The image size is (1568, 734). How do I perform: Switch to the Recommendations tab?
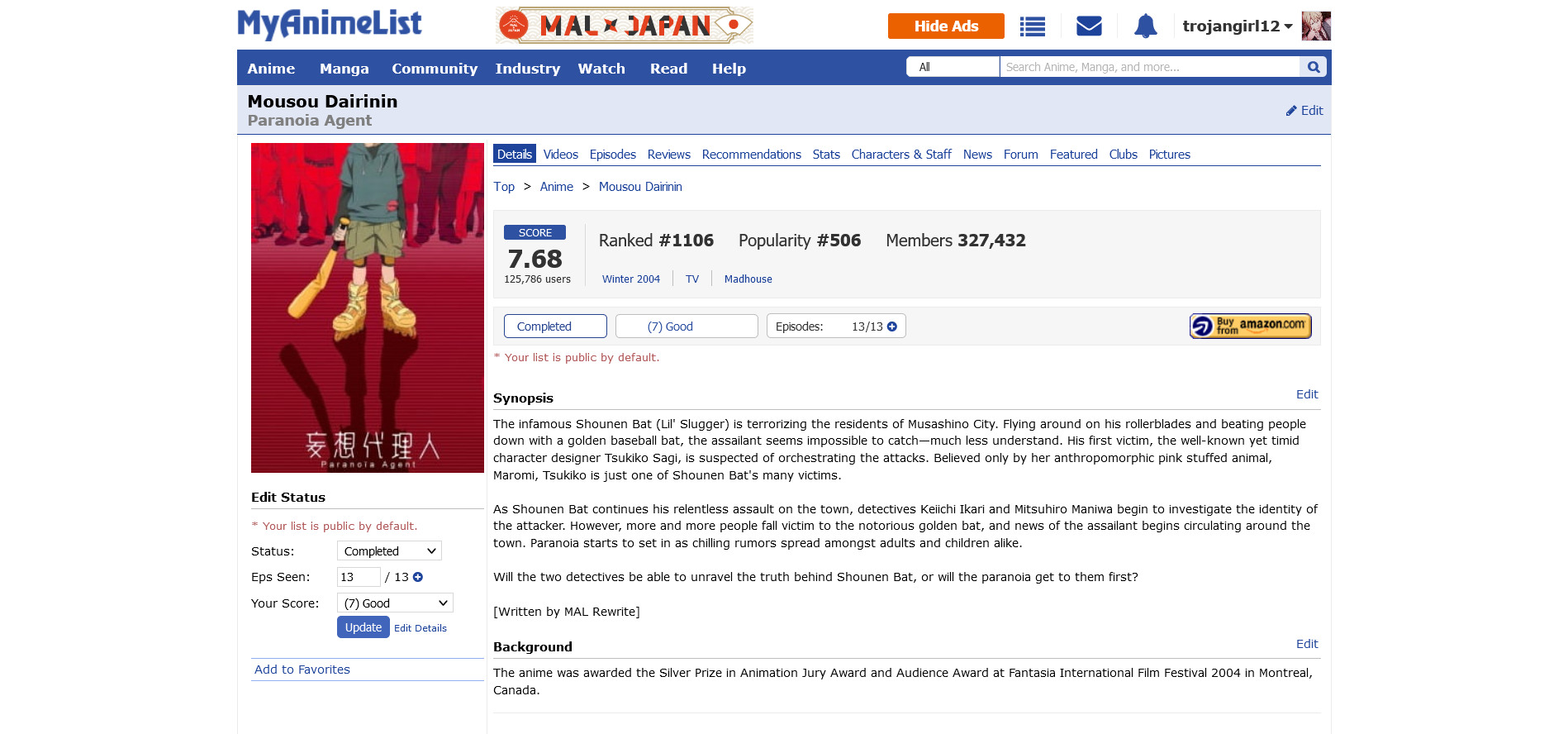[x=752, y=155]
